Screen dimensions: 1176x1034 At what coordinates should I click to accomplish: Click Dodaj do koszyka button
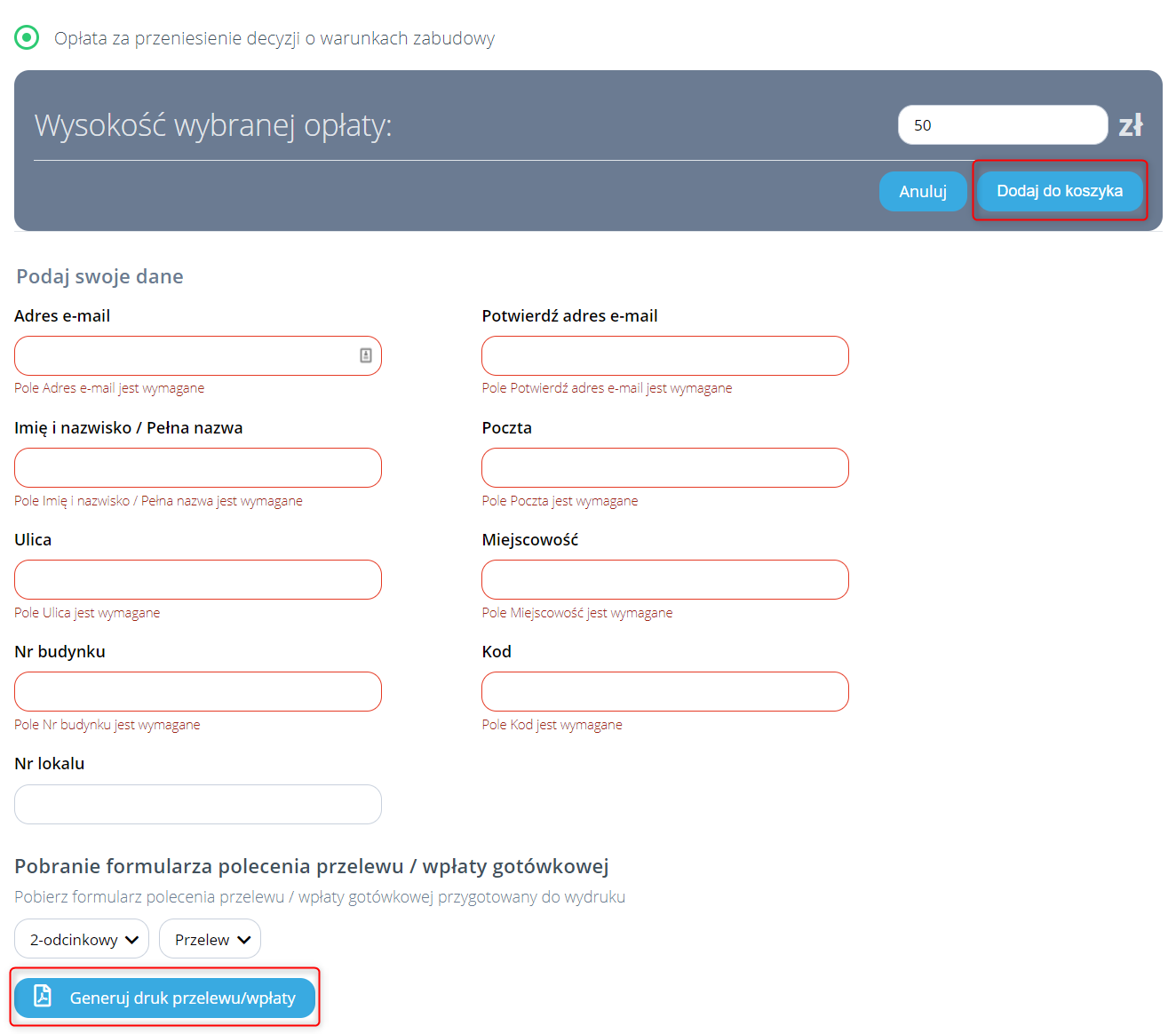pos(1059,191)
